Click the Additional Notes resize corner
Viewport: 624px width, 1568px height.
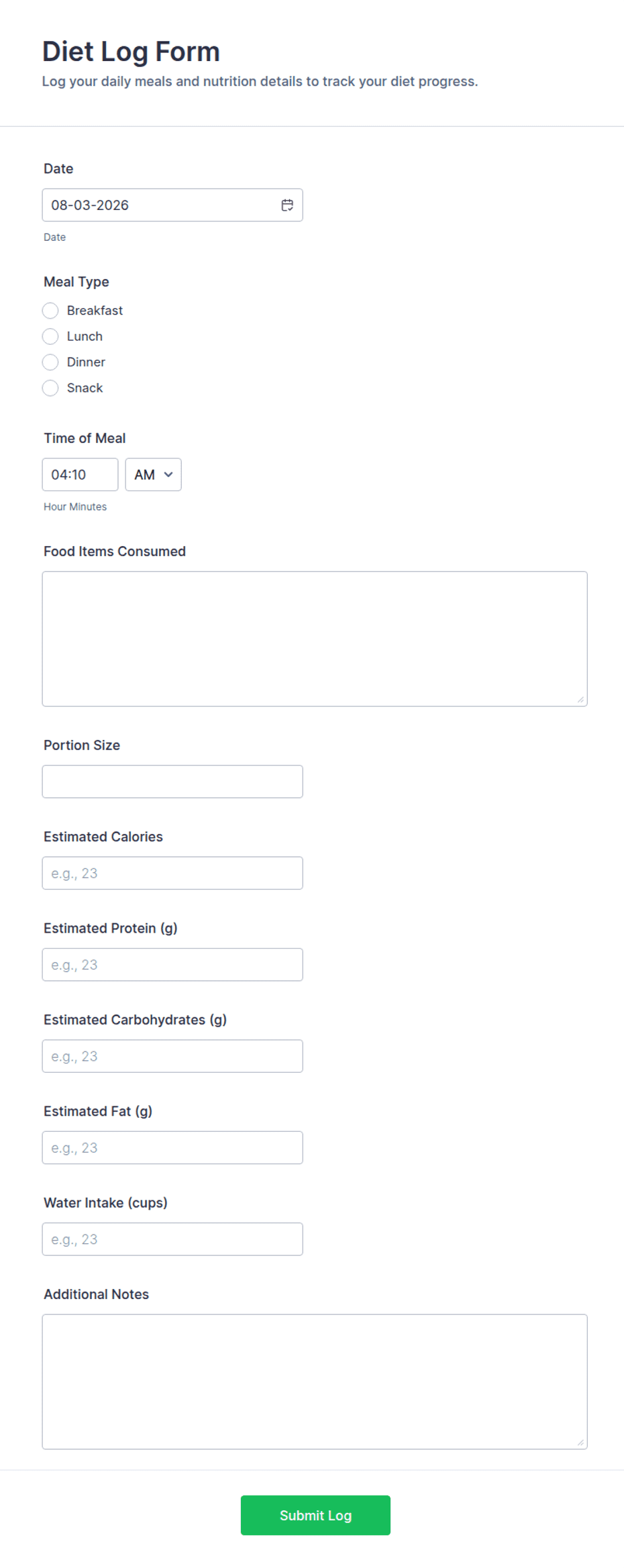pos(581,1443)
